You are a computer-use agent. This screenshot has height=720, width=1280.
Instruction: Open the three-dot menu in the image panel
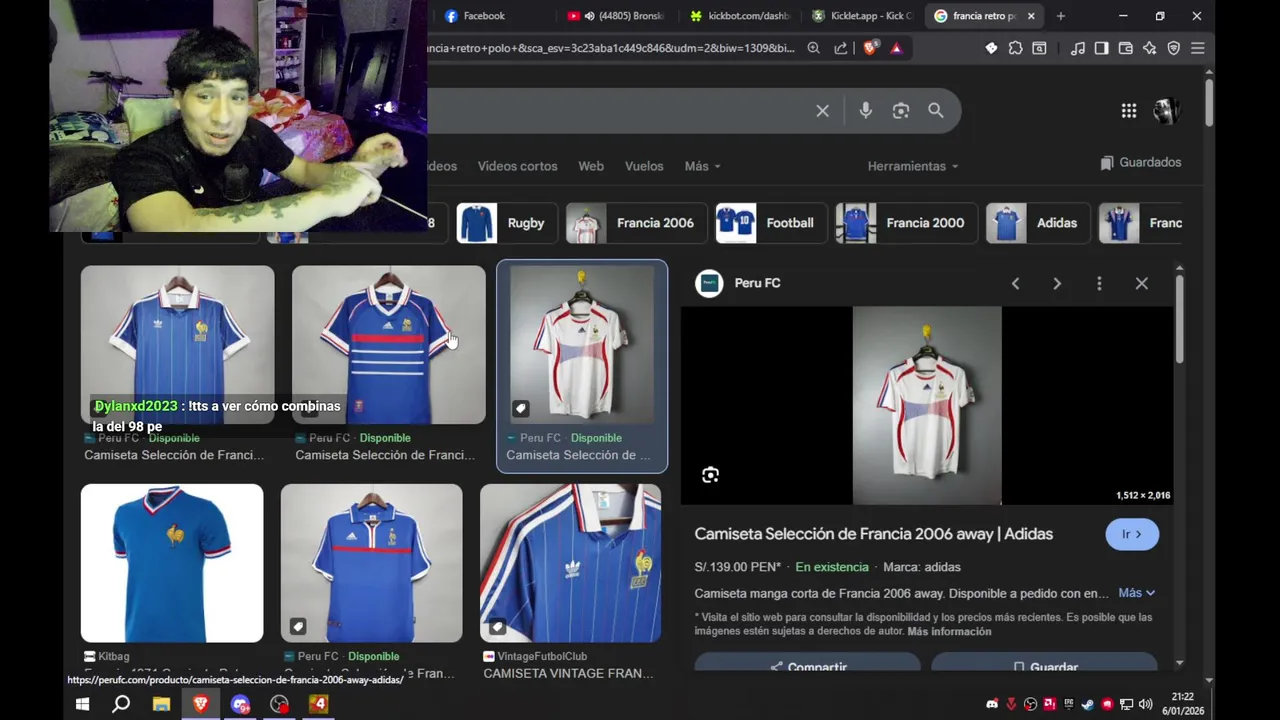click(1099, 284)
